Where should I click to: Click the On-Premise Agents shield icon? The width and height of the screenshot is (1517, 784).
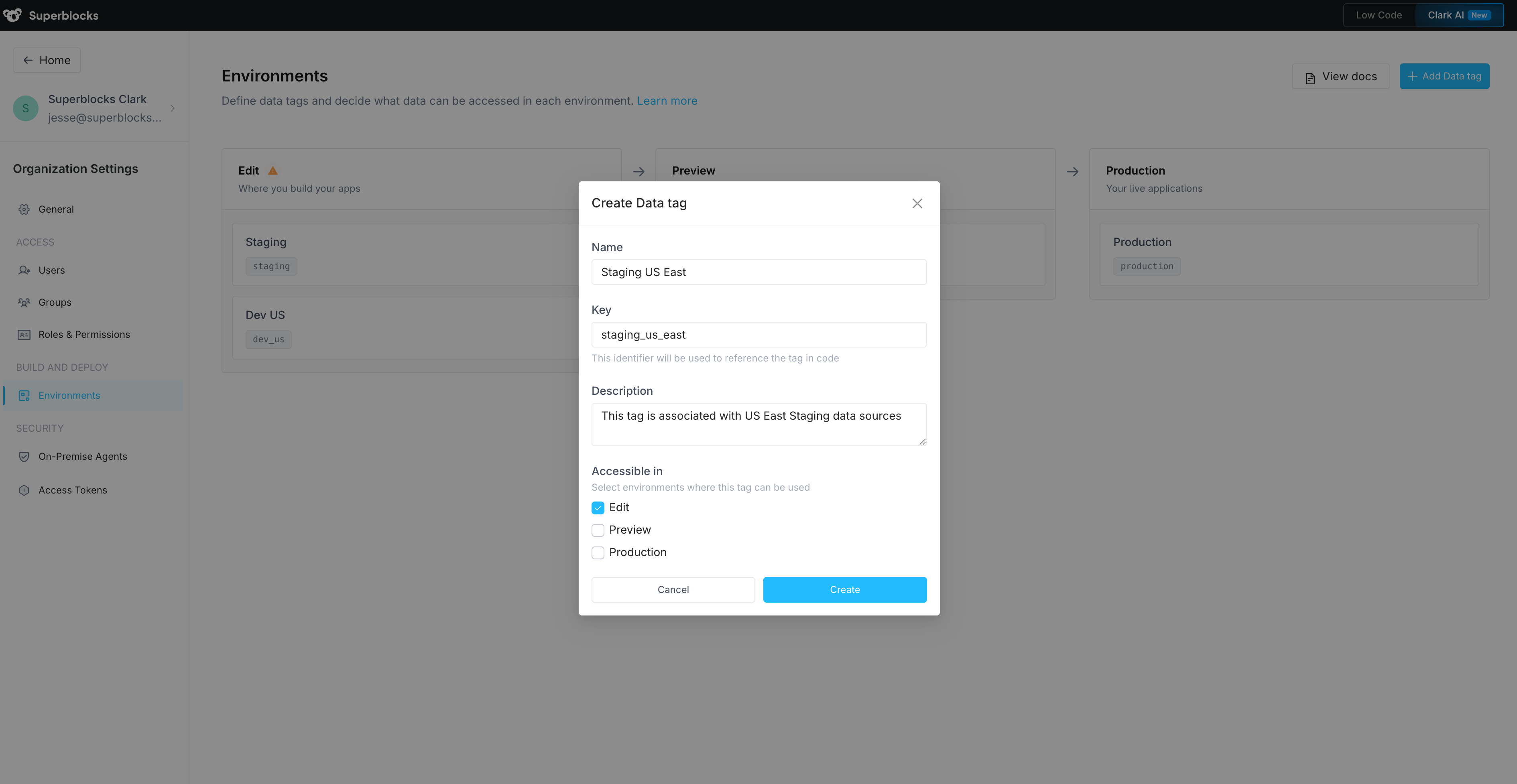[24, 456]
